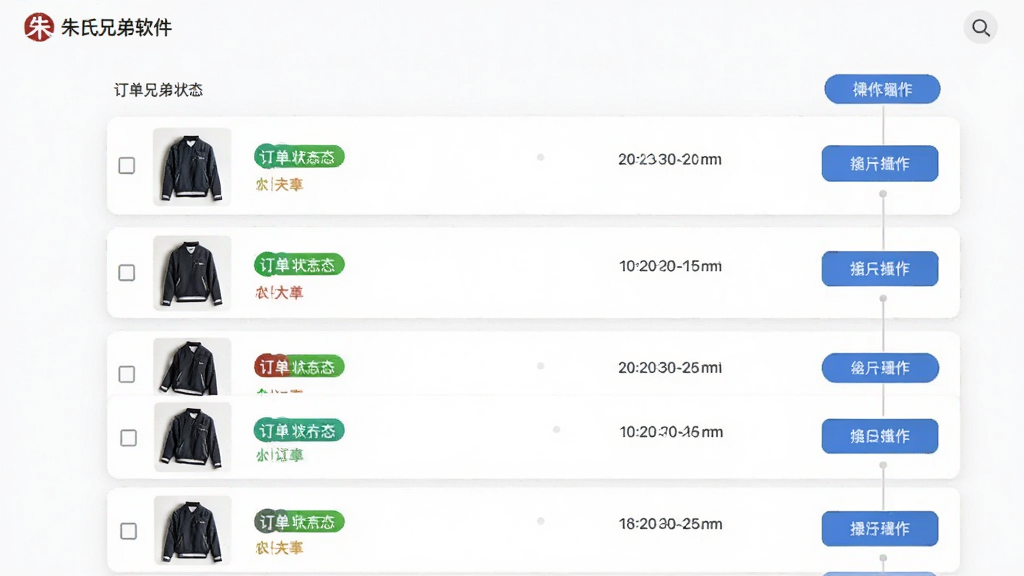
Task: Click the 朱氏兄弟软件 title text
Action: [116, 27]
